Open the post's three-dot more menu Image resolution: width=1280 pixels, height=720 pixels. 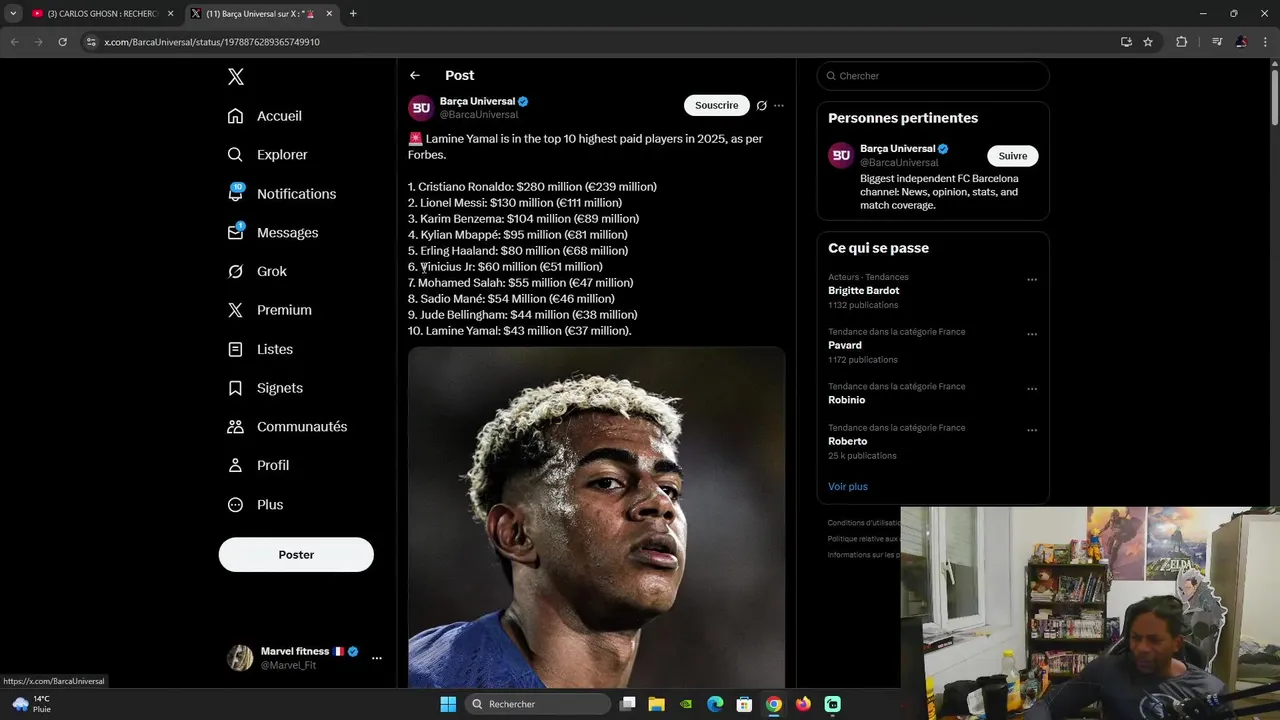pyautogui.click(x=779, y=106)
